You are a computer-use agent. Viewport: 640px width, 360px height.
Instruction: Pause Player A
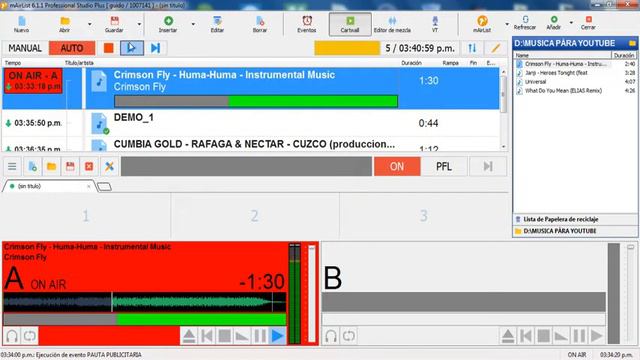coord(260,336)
